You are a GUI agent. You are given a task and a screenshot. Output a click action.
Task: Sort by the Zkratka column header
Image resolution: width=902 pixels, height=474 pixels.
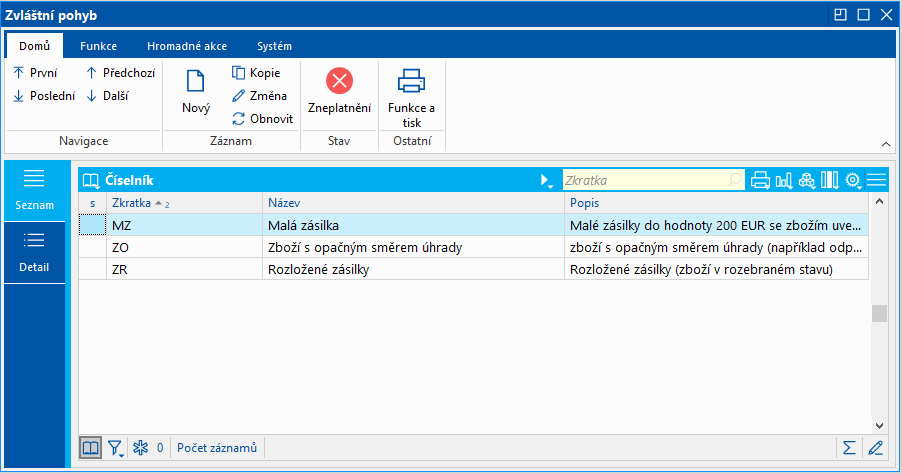pyautogui.click(x=185, y=203)
